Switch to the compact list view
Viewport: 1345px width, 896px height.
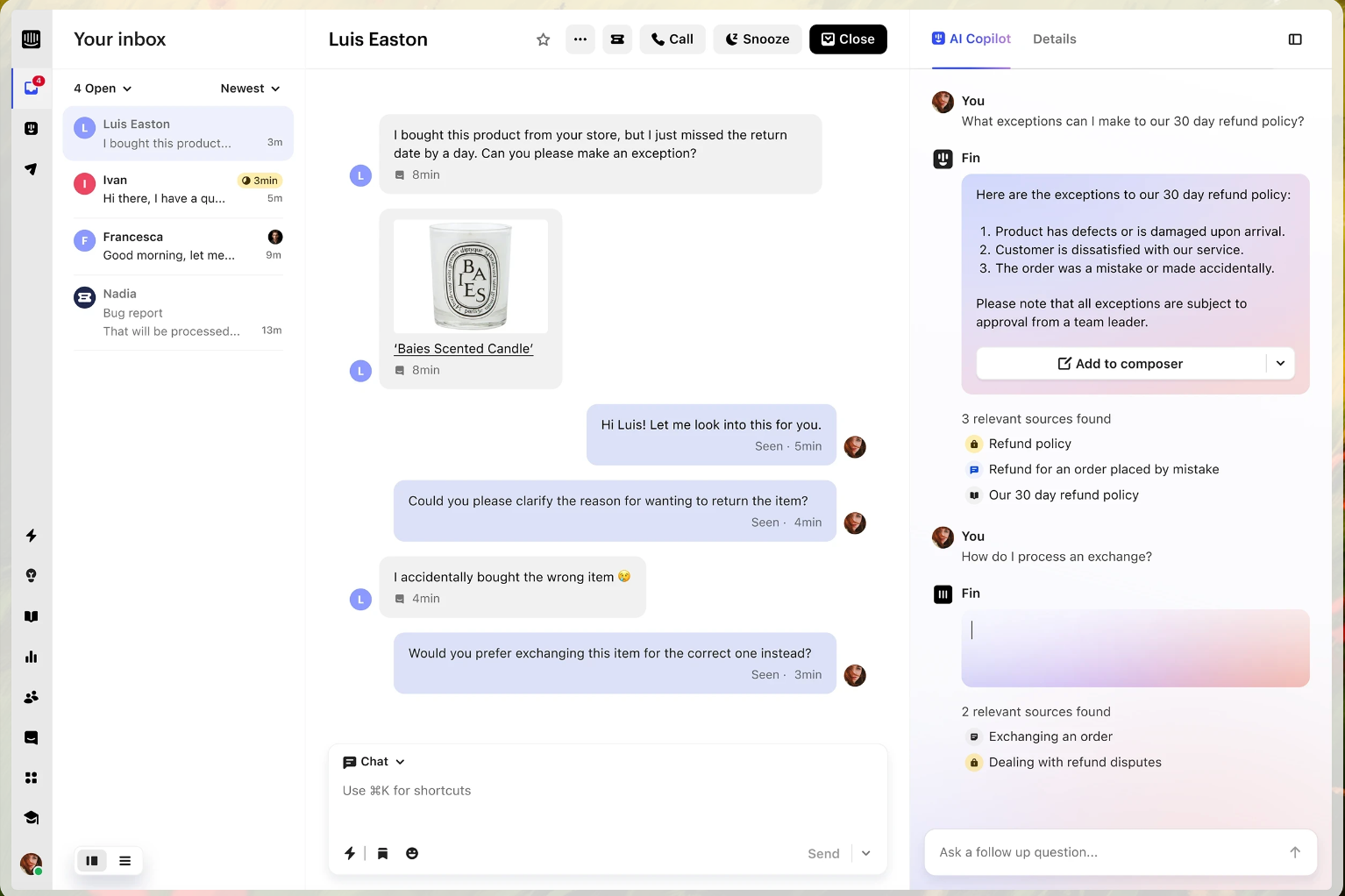pyautogui.click(x=125, y=861)
